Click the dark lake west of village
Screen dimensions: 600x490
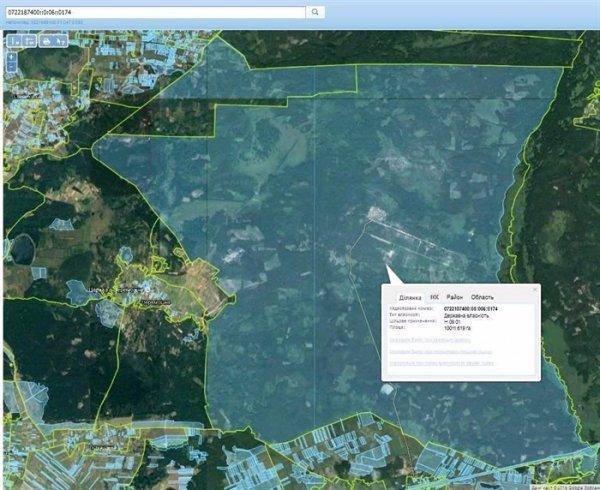coord(20,248)
